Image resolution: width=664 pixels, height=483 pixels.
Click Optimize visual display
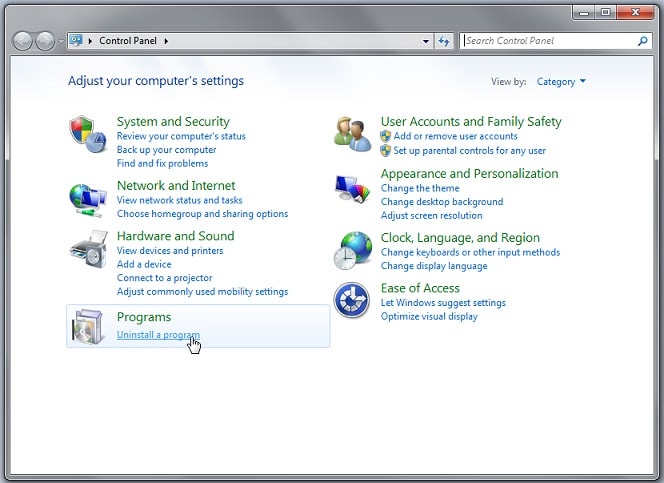point(429,317)
